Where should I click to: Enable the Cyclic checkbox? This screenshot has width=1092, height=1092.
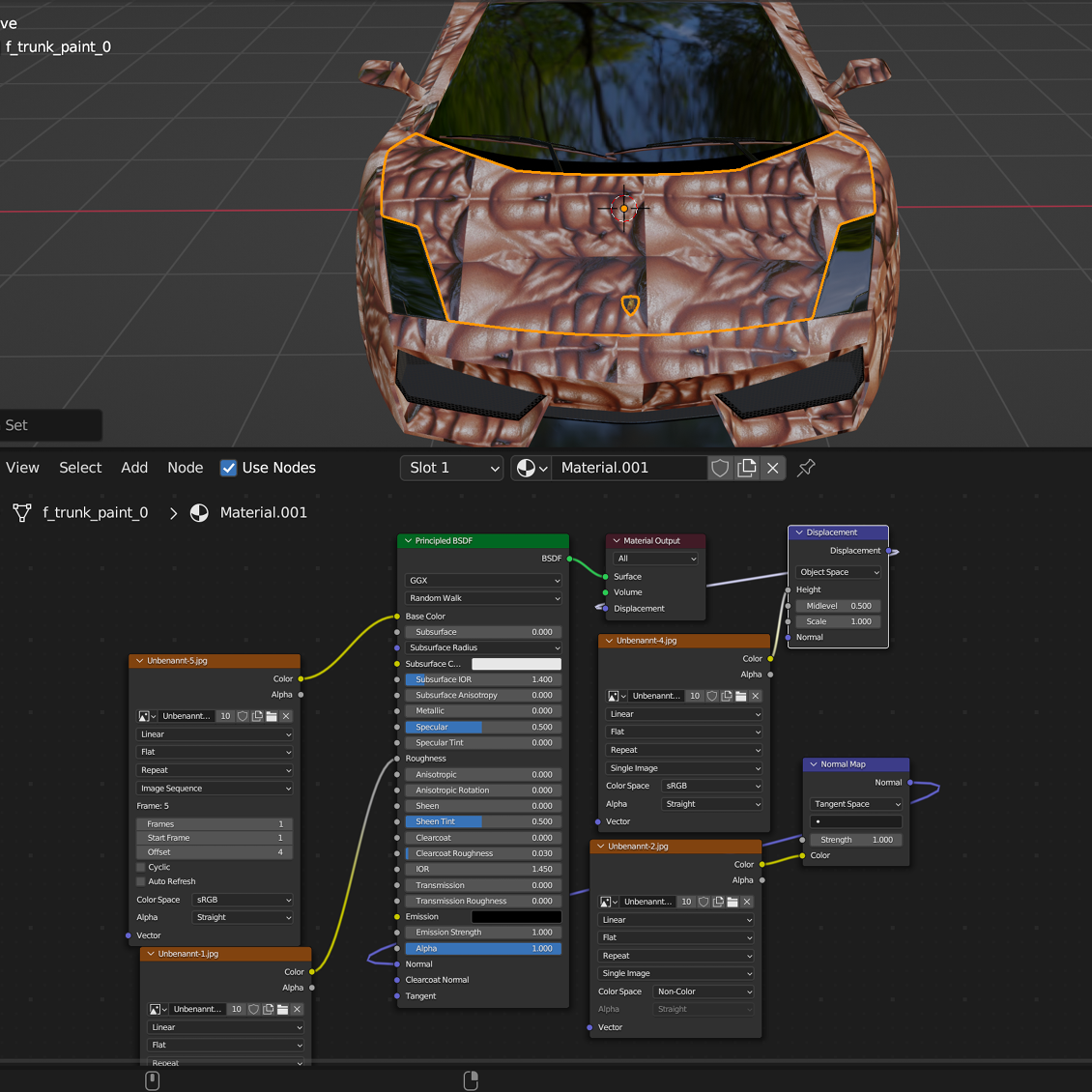[141, 867]
